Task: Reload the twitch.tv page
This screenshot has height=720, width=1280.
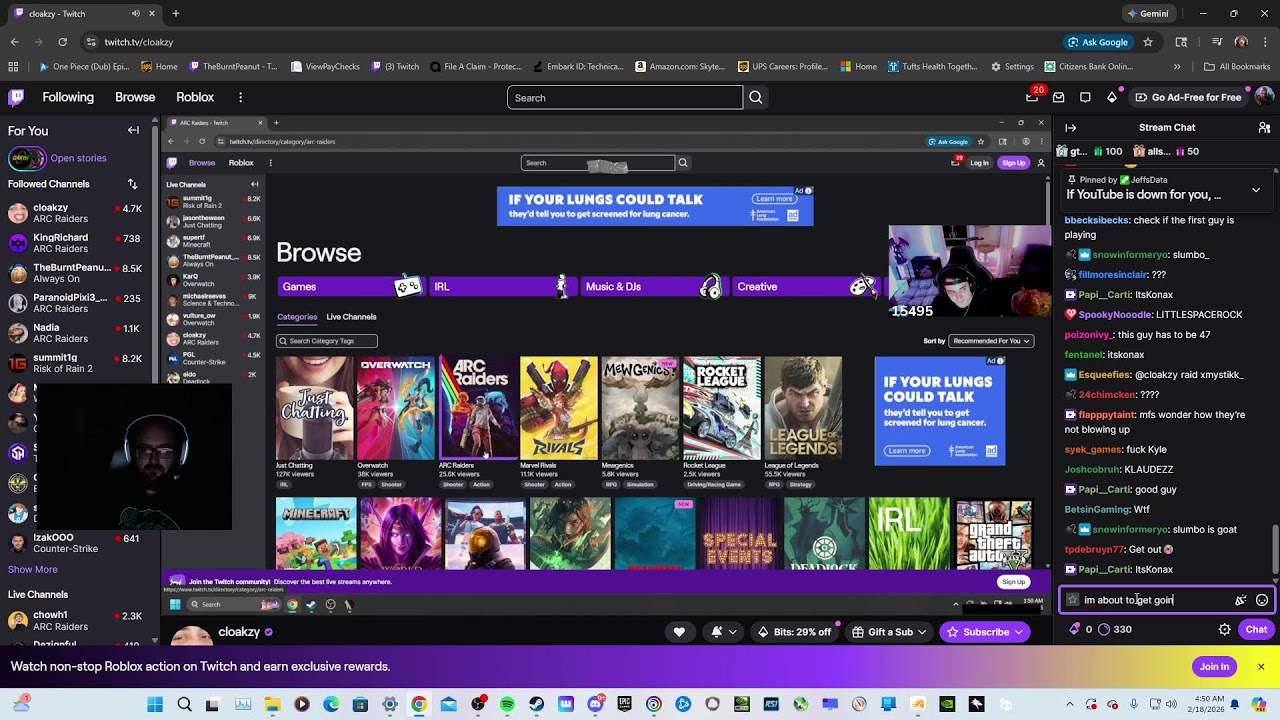Action: pyautogui.click(x=62, y=42)
